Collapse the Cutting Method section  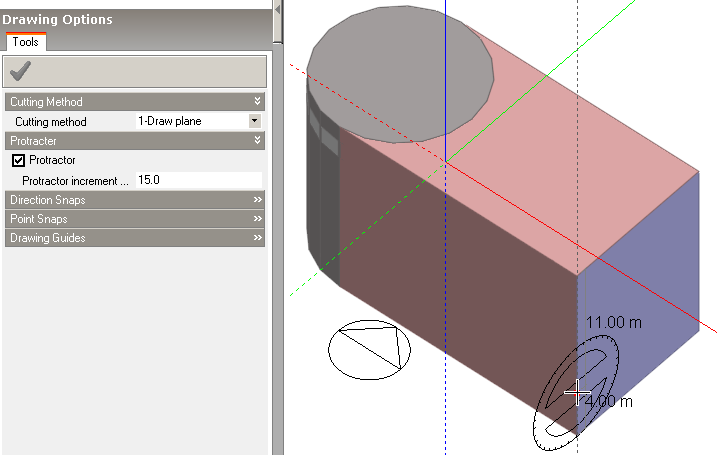[257, 102]
